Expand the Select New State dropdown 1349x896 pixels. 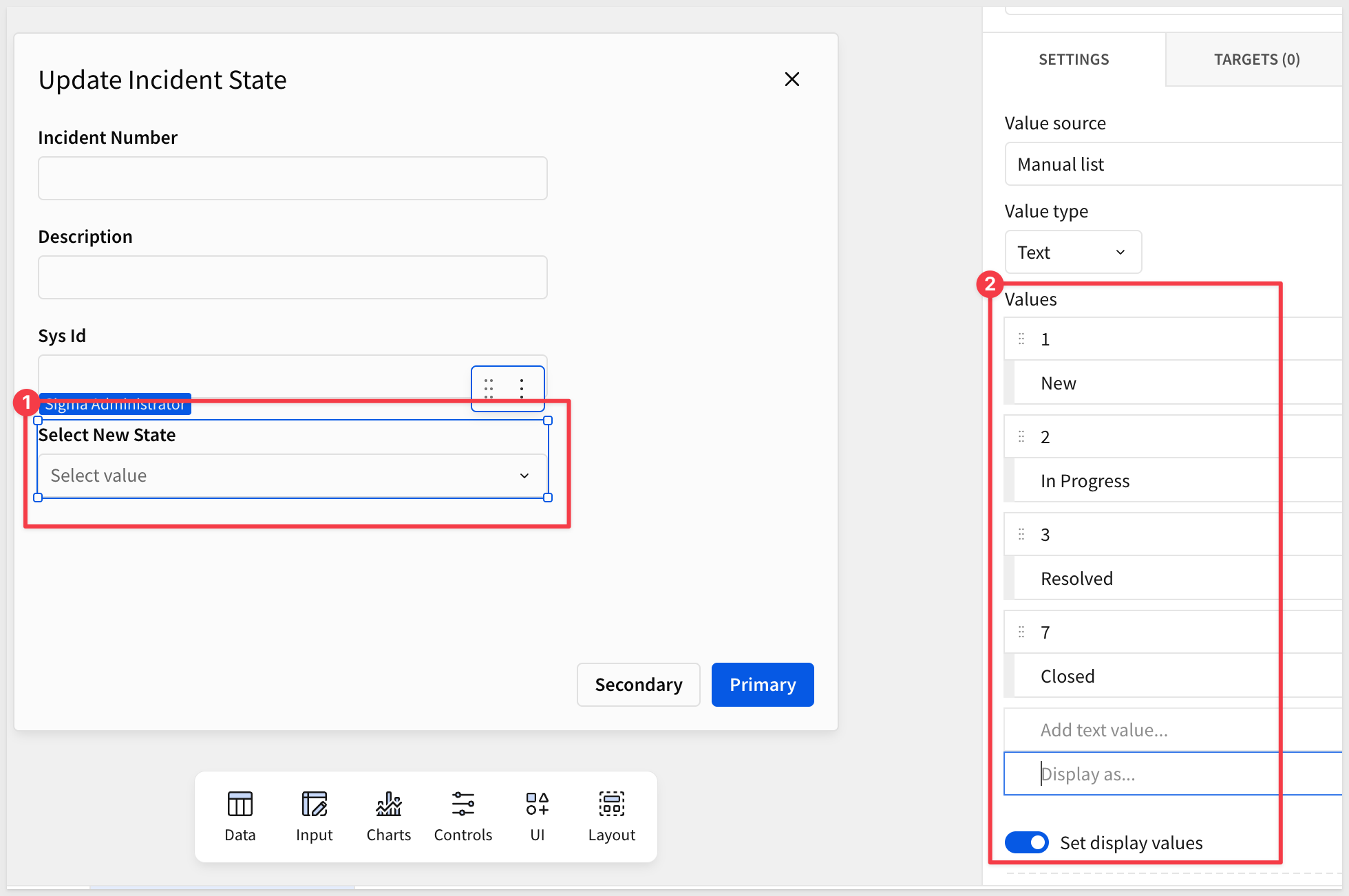click(x=293, y=476)
